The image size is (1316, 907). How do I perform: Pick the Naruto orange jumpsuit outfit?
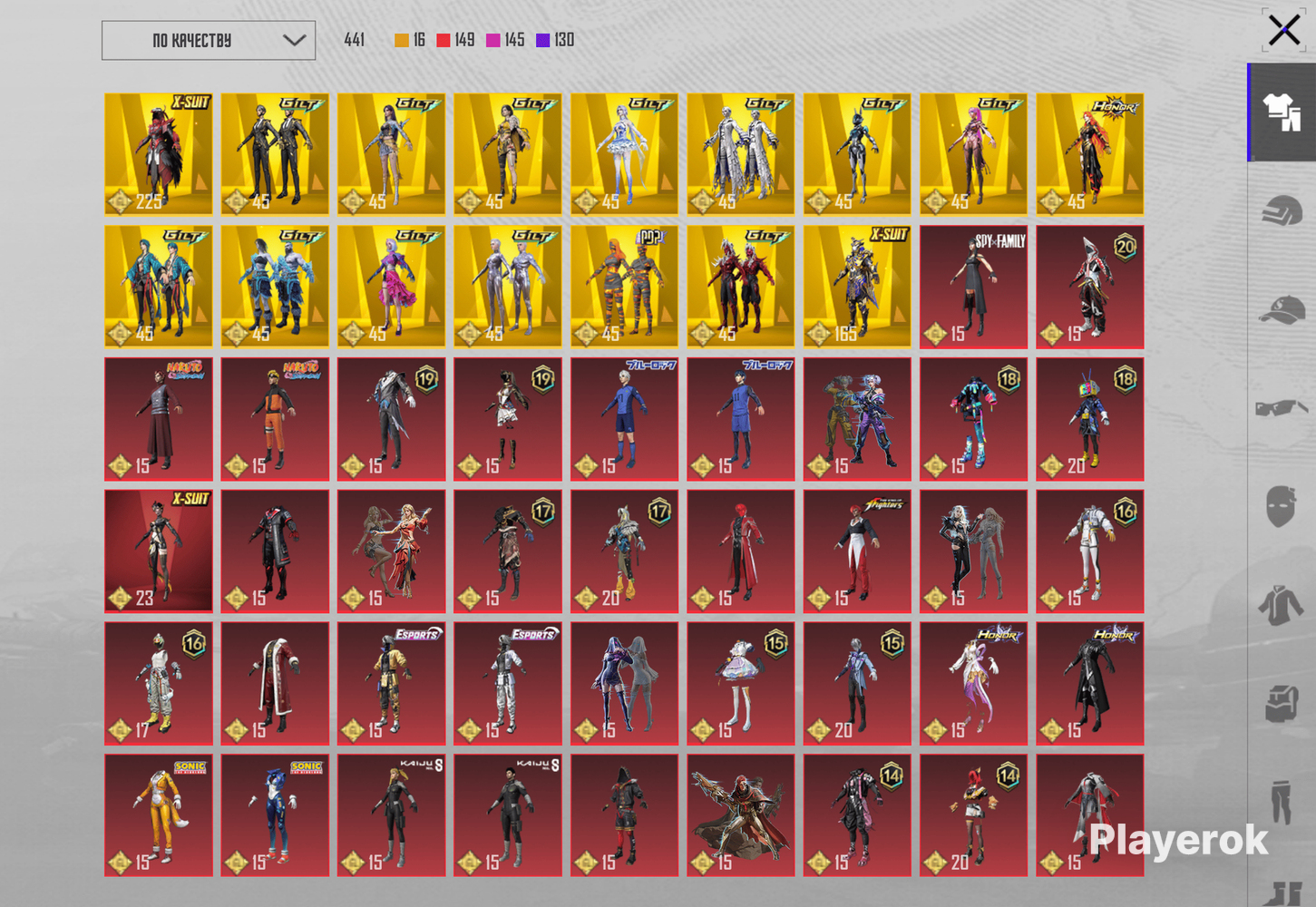pos(275,419)
